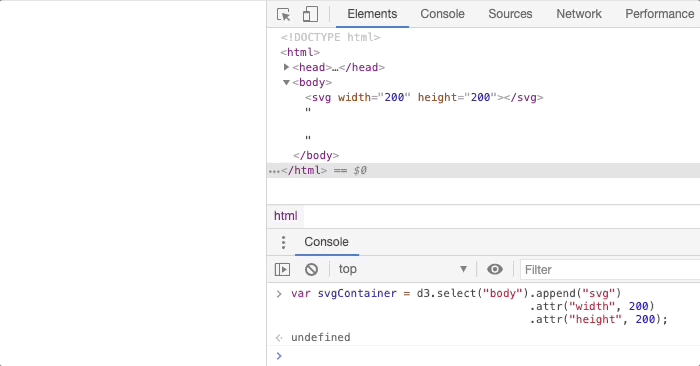Image resolution: width=700 pixels, height=366 pixels.
Task: Focus the console Filter input field
Action: click(x=610, y=270)
